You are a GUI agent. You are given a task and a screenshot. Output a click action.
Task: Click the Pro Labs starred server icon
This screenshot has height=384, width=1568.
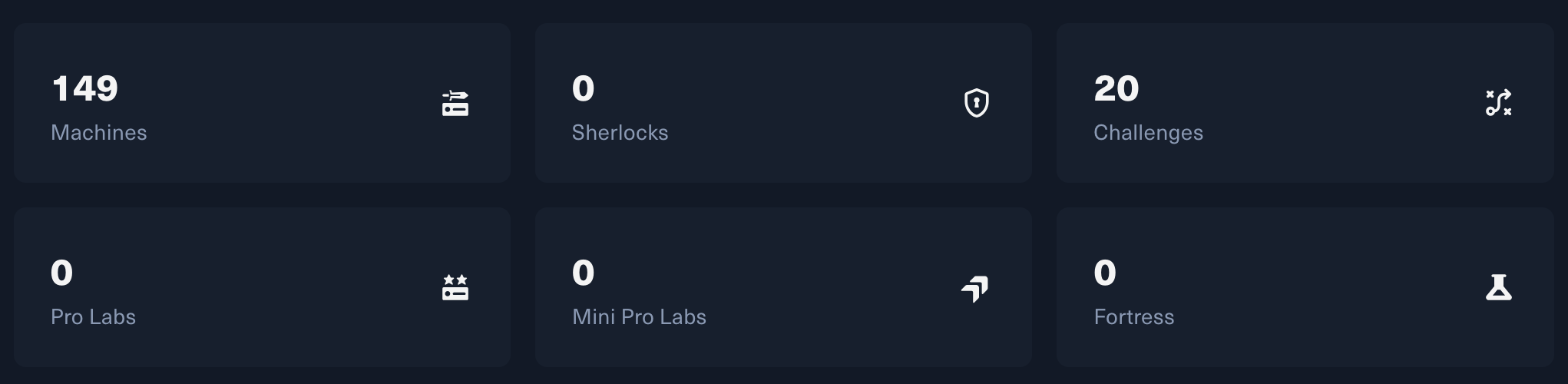tap(455, 288)
